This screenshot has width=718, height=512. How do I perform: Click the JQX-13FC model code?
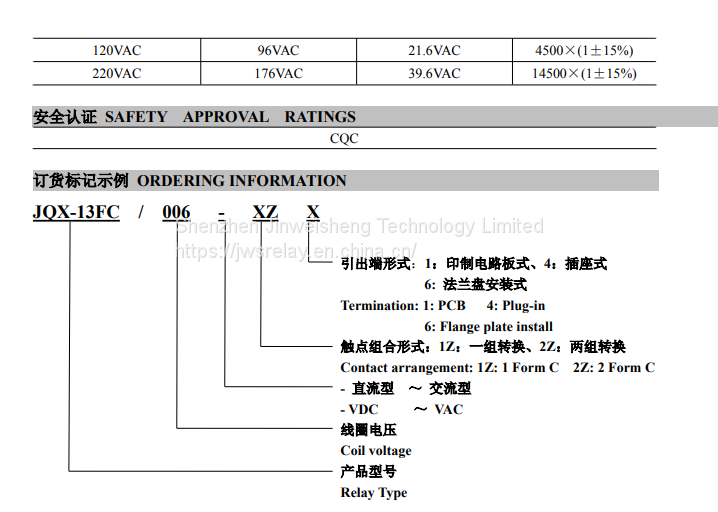click(76, 211)
